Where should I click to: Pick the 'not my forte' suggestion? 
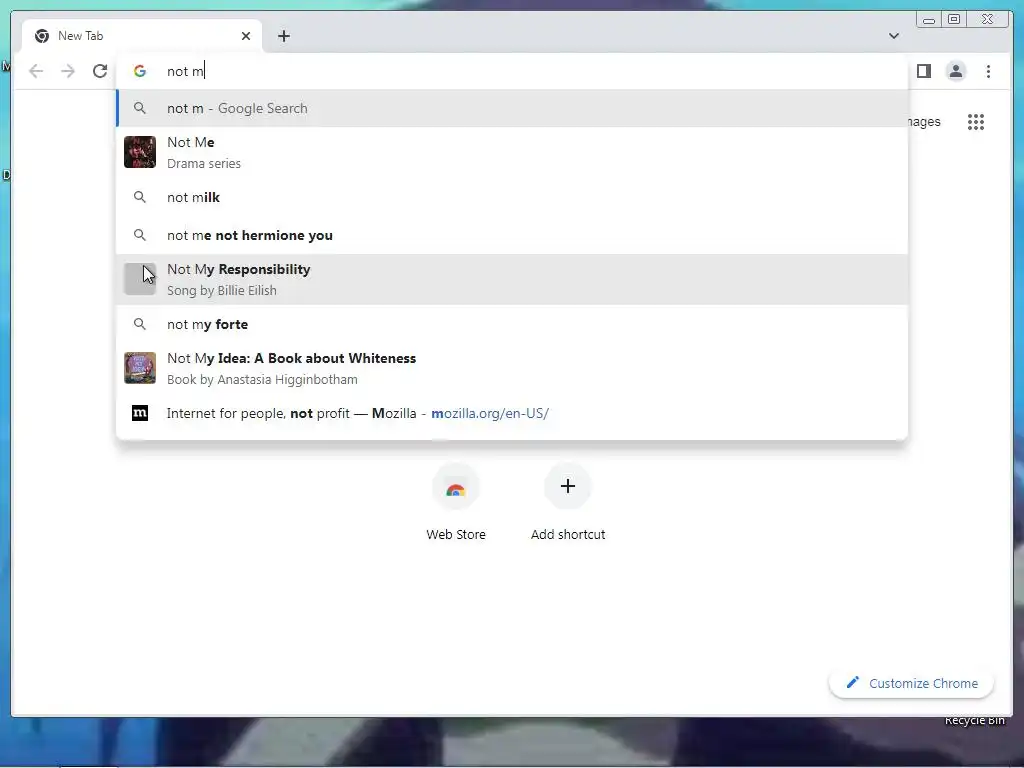coord(512,324)
